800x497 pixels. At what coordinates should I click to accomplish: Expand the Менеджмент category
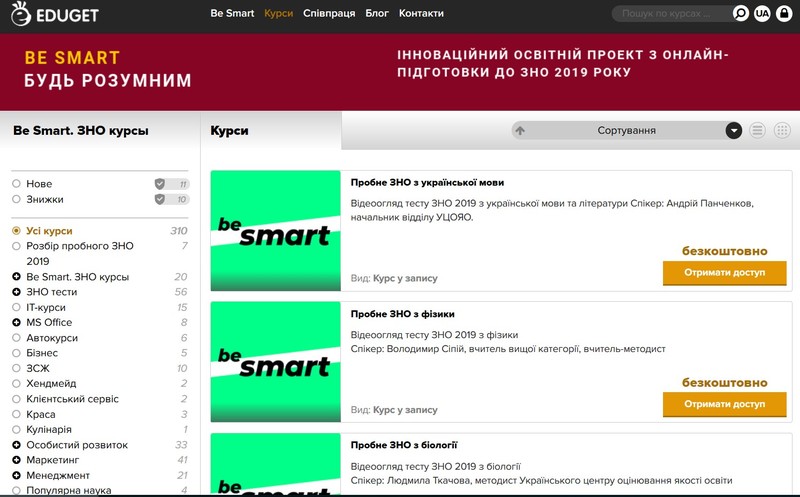16,476
